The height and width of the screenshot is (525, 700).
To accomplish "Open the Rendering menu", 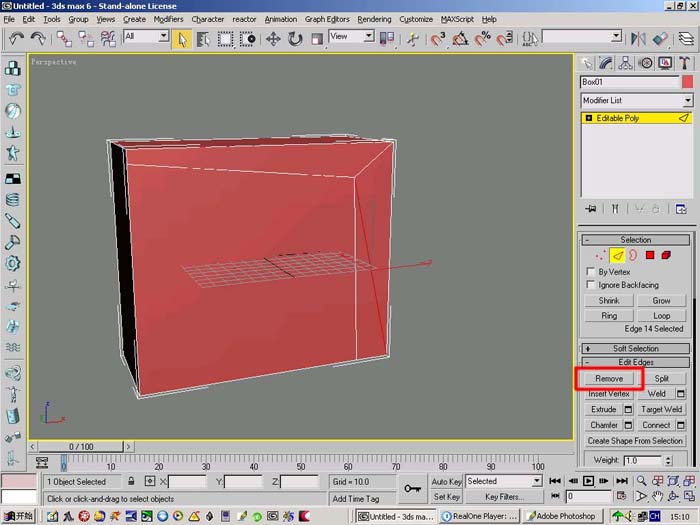I will coord(374,19).
